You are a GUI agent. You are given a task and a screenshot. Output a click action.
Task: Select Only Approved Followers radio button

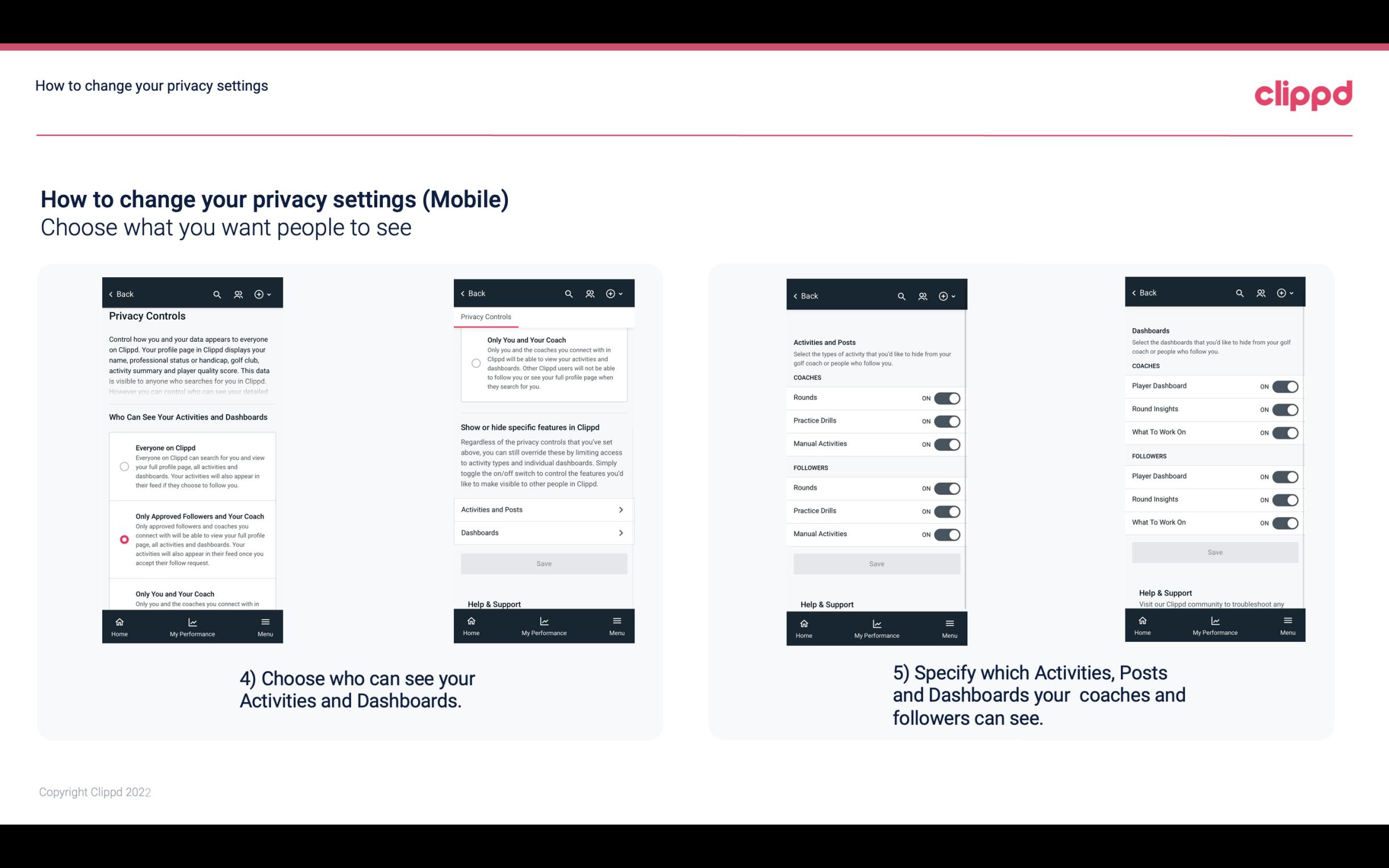[x=123, y=539]
